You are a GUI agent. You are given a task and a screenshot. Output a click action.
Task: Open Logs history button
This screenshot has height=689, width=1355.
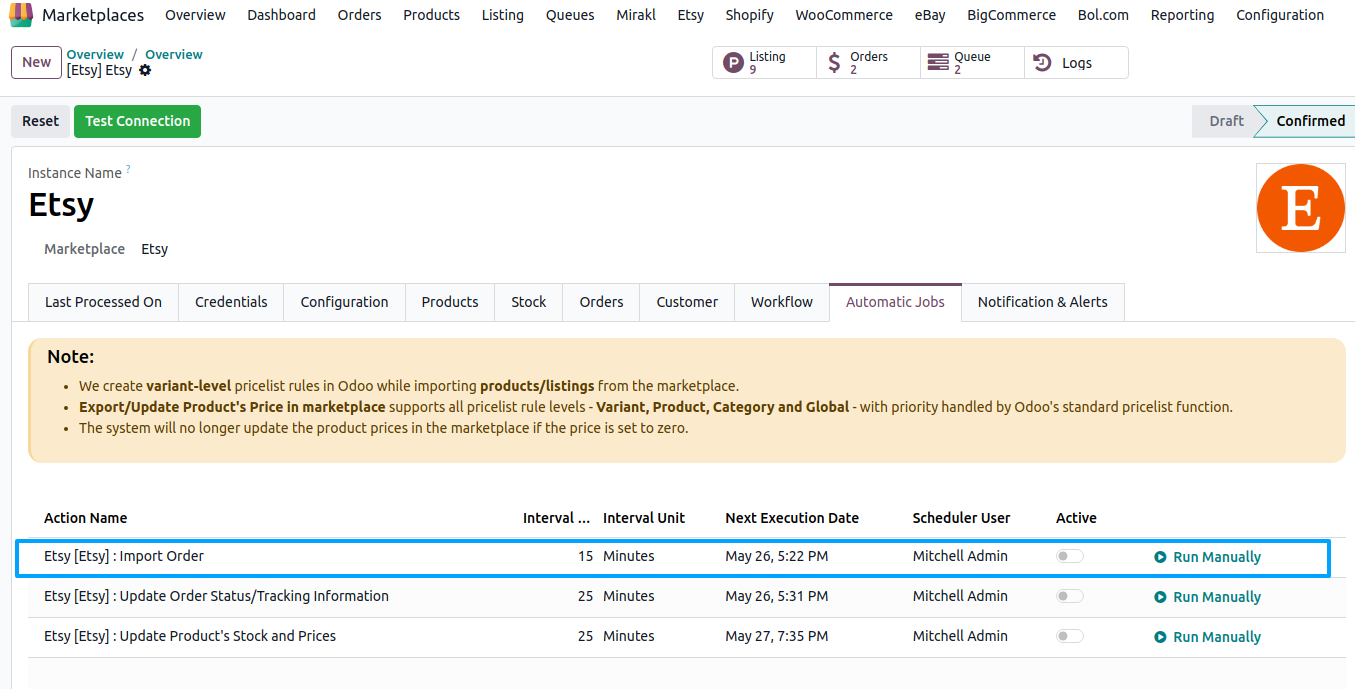click(x=1077, y=63)
